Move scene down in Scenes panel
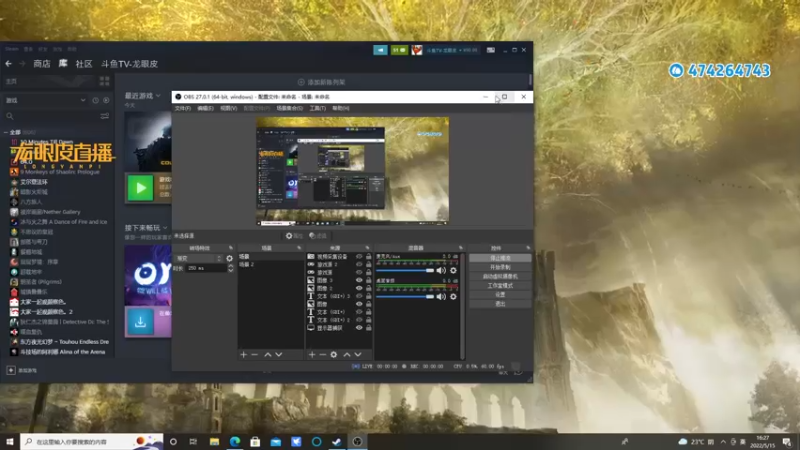 [279, 355]
